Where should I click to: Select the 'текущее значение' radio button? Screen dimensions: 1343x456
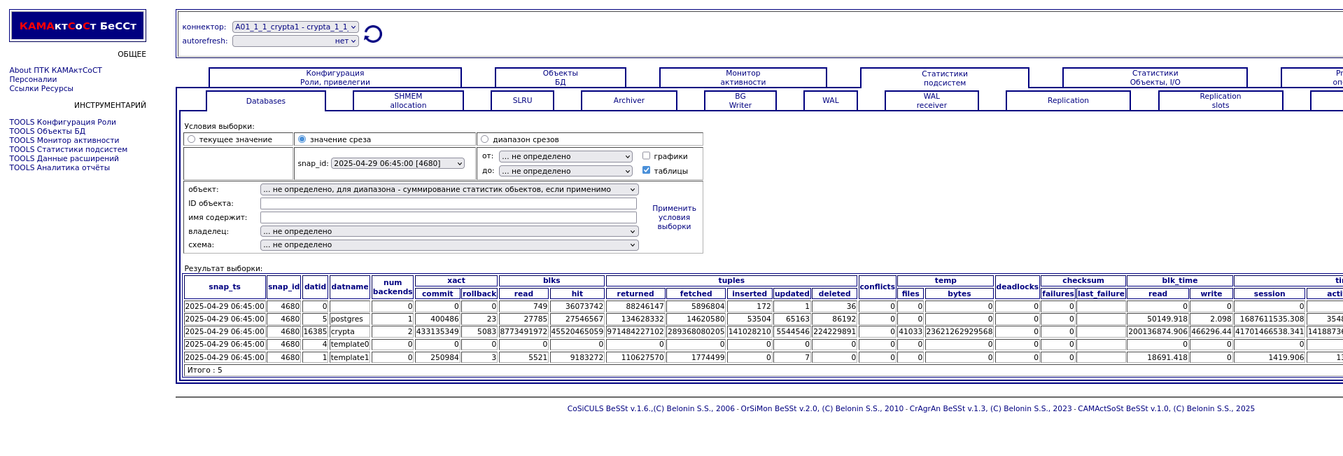191,140
